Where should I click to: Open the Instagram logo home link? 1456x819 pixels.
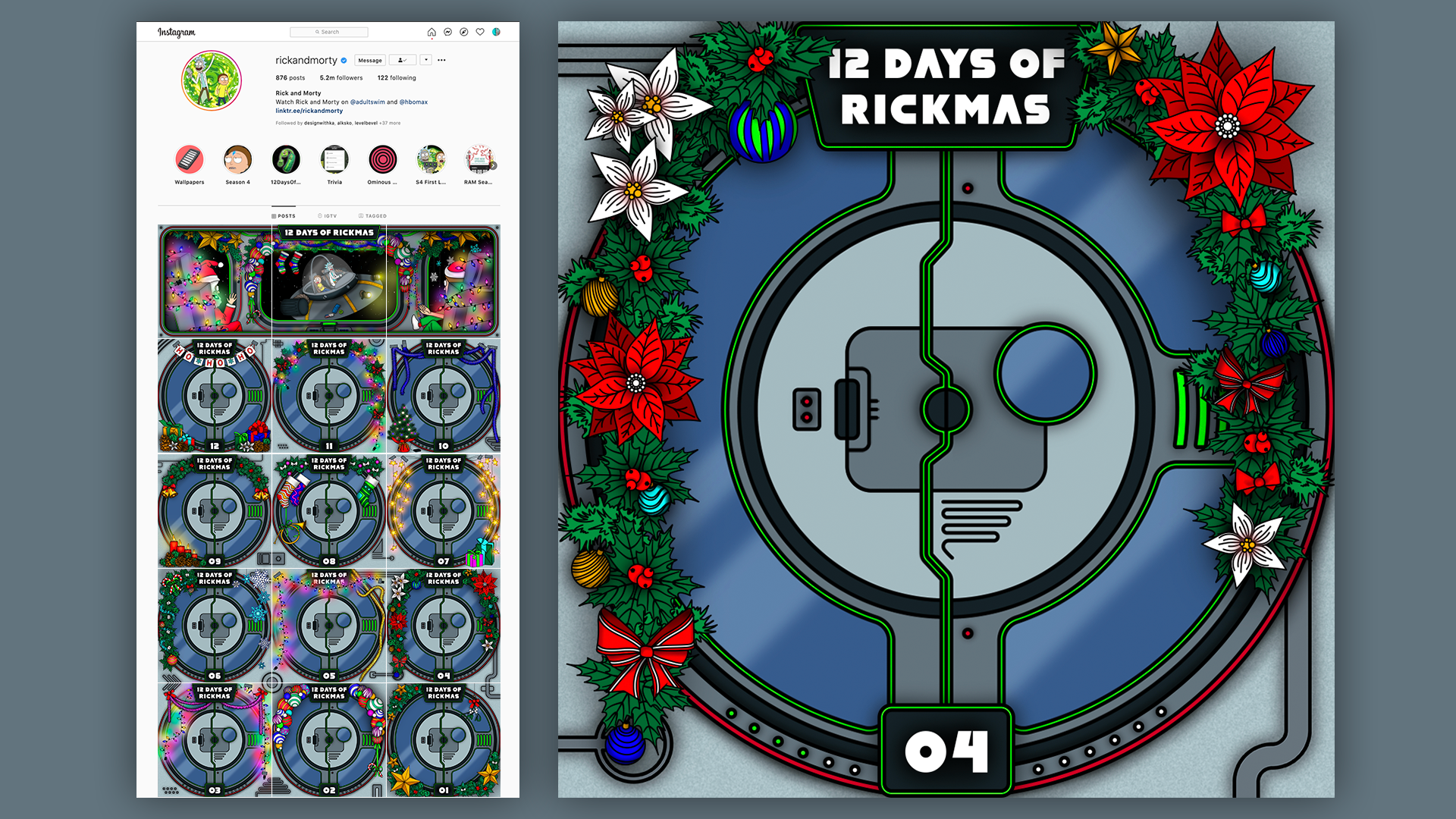tap(176, 32)
